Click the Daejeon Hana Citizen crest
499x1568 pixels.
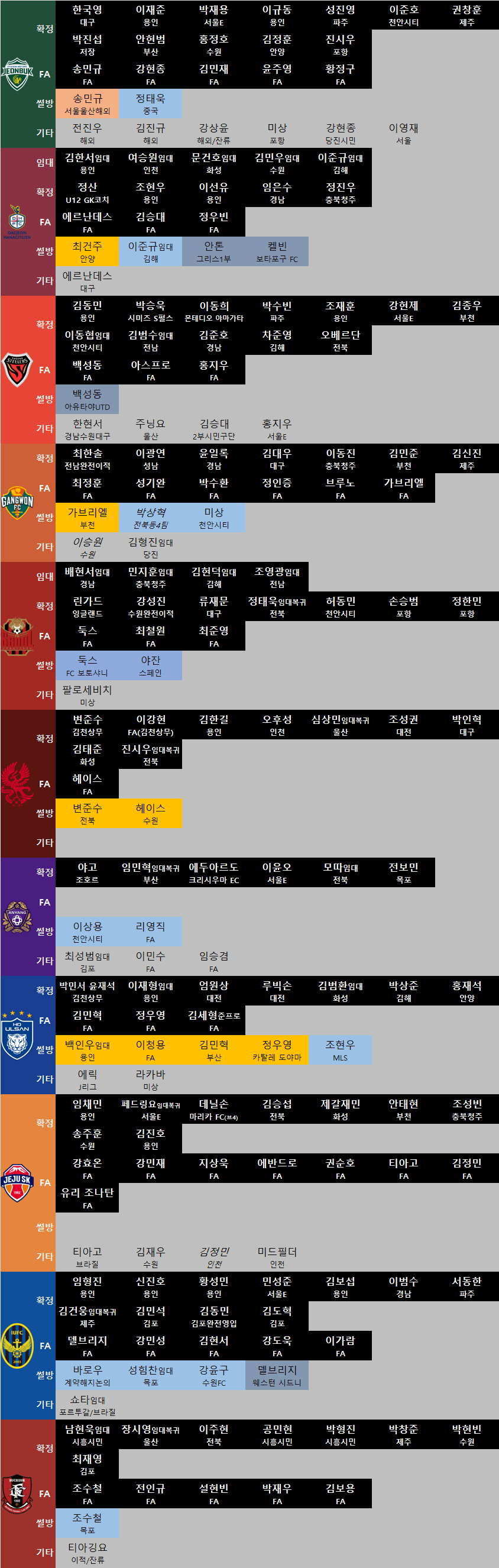point(17,222)
